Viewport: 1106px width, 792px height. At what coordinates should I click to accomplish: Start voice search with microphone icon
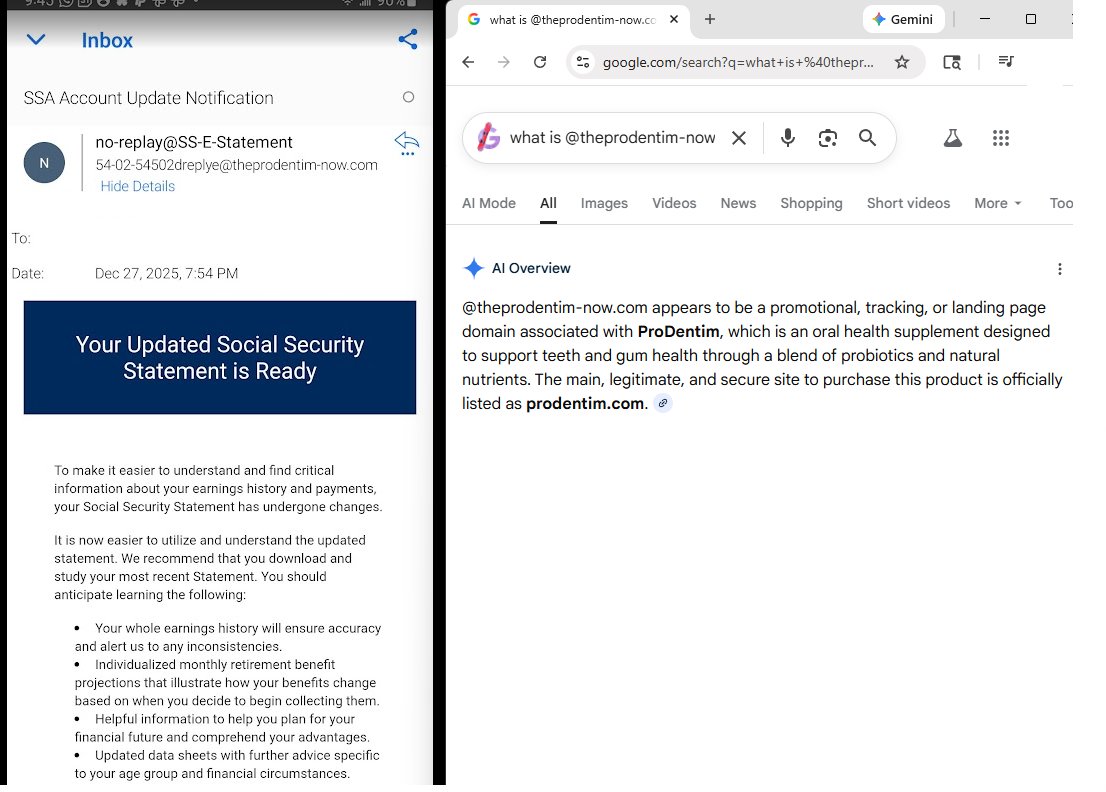point(788,138)
